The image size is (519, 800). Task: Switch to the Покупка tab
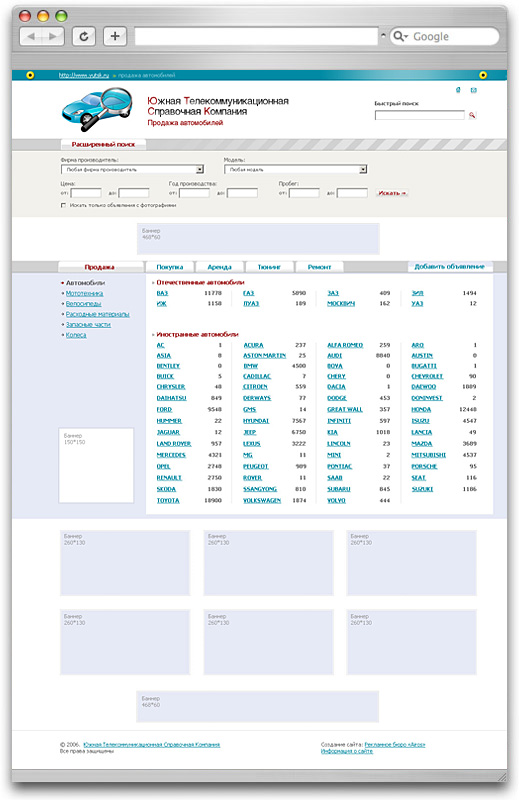(170, 267)
